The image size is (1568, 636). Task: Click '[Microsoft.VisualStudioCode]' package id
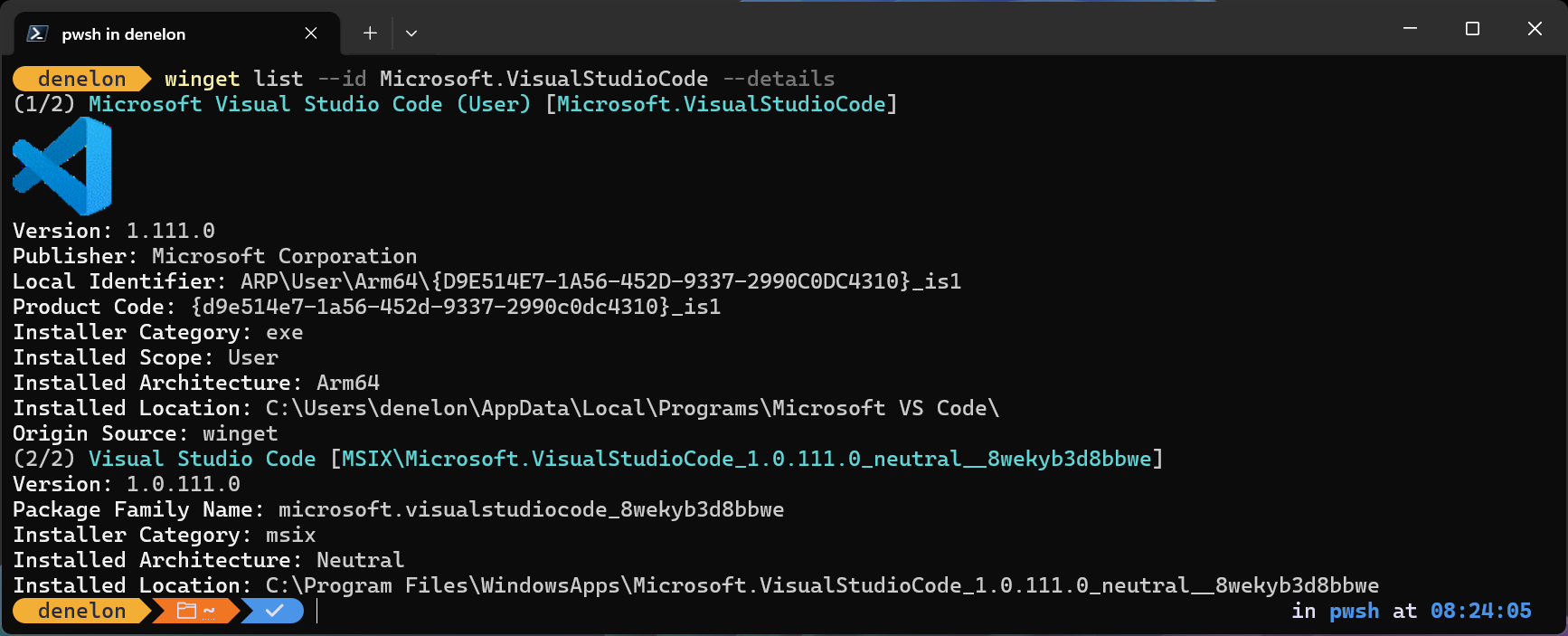pyautogui.click(x=722, y=104)
